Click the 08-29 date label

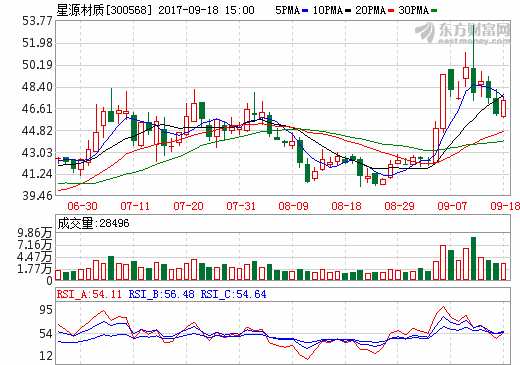click(x=399, y=206)
